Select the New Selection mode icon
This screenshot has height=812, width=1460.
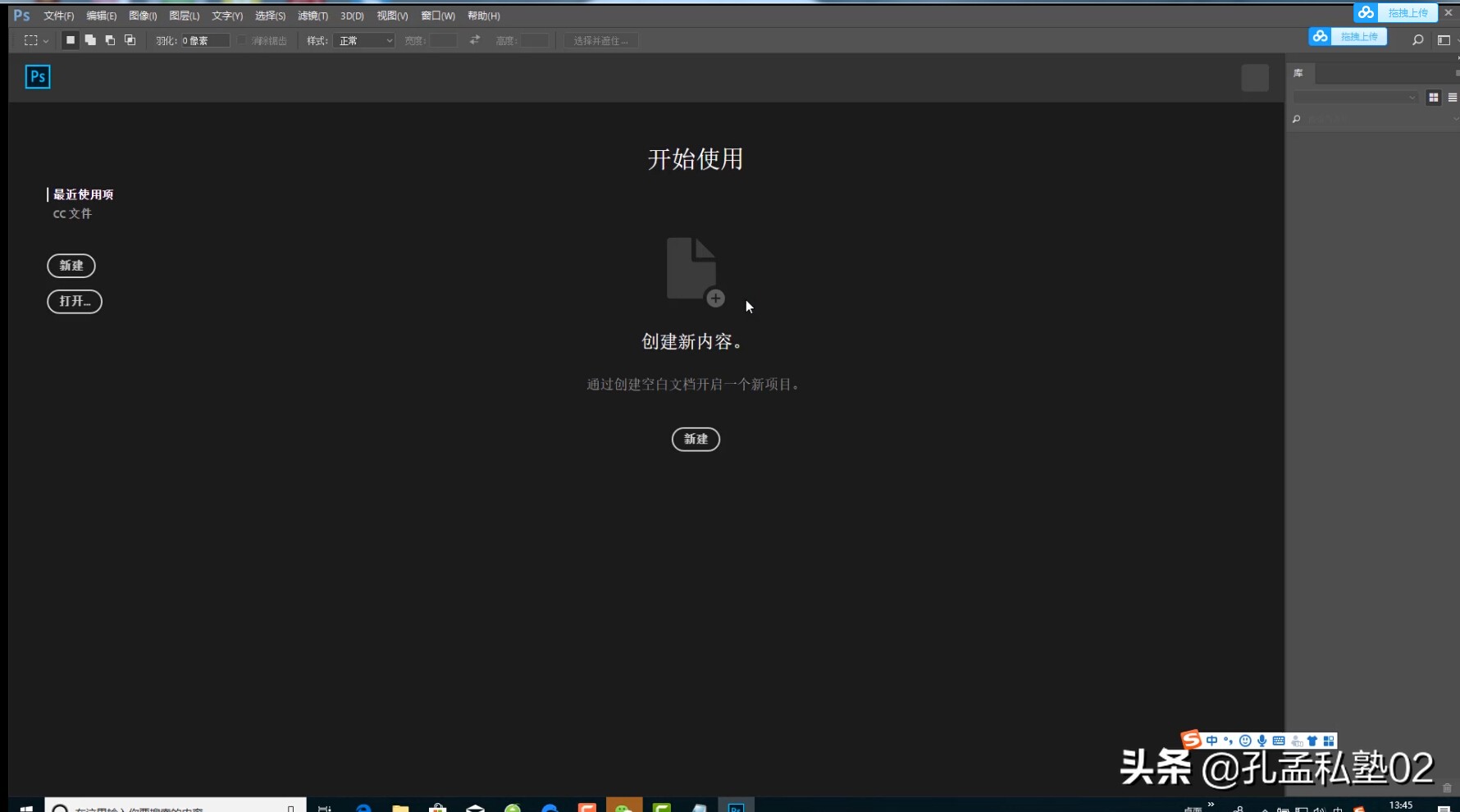pyautogui.click(x=70, y=40)
